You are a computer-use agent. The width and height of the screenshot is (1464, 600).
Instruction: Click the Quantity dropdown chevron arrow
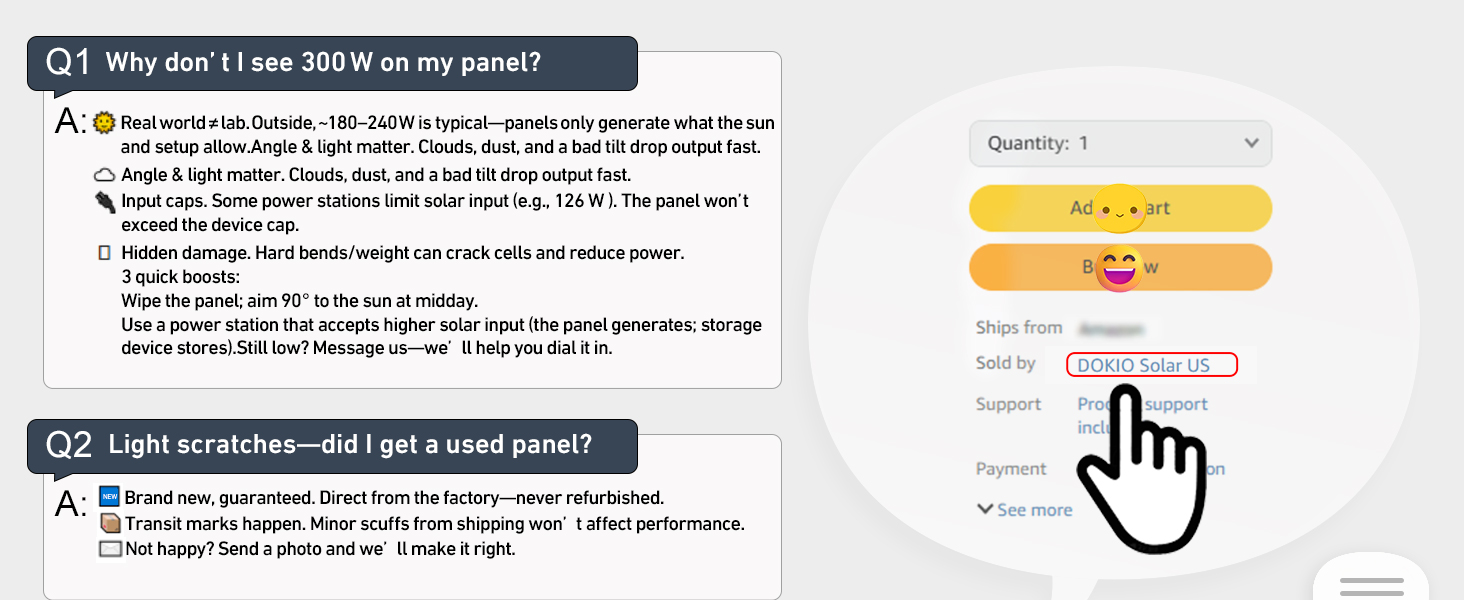point(1251,143)
